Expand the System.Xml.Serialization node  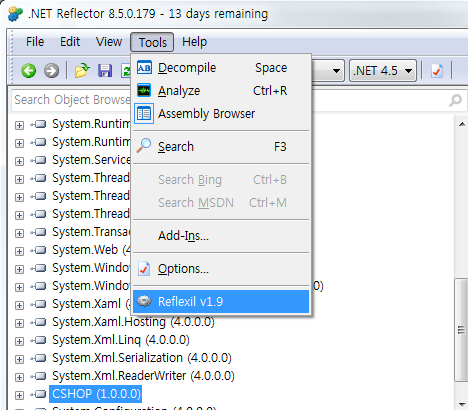[19, 359]
